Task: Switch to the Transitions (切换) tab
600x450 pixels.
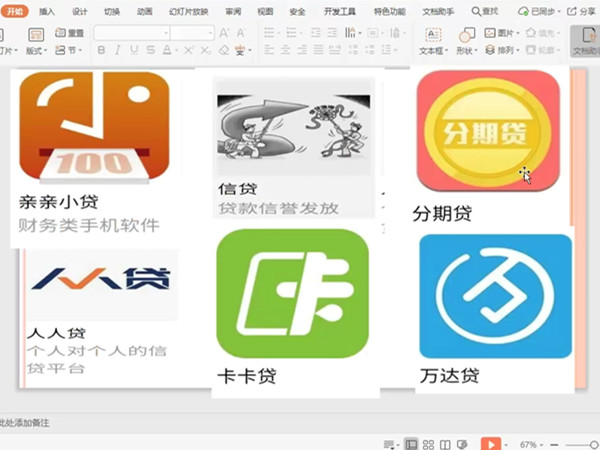Action: 112,12
